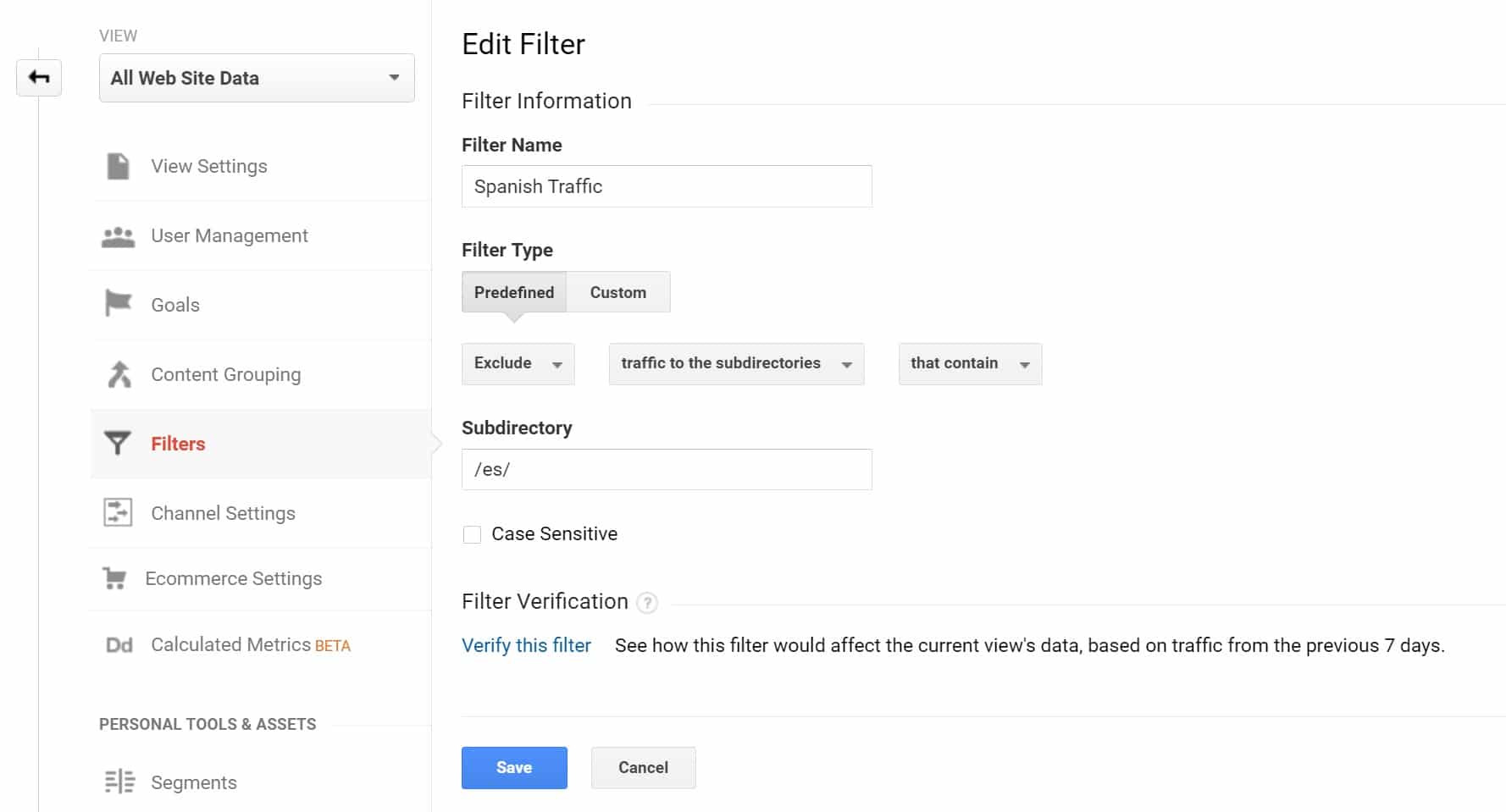Open Segments under Personal Tools

point(193,782)
